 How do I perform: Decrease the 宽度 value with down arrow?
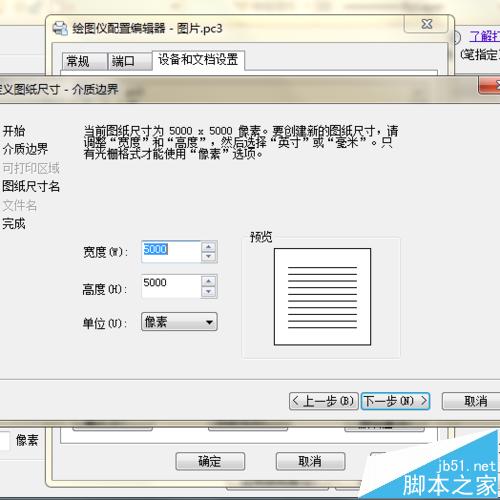coord(209,257)
